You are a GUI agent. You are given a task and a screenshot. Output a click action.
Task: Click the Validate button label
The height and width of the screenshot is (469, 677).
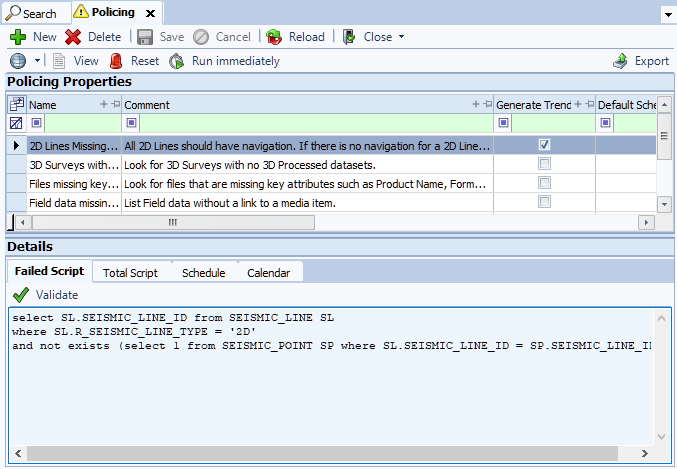pyautogui.click(x=57, y=295)
